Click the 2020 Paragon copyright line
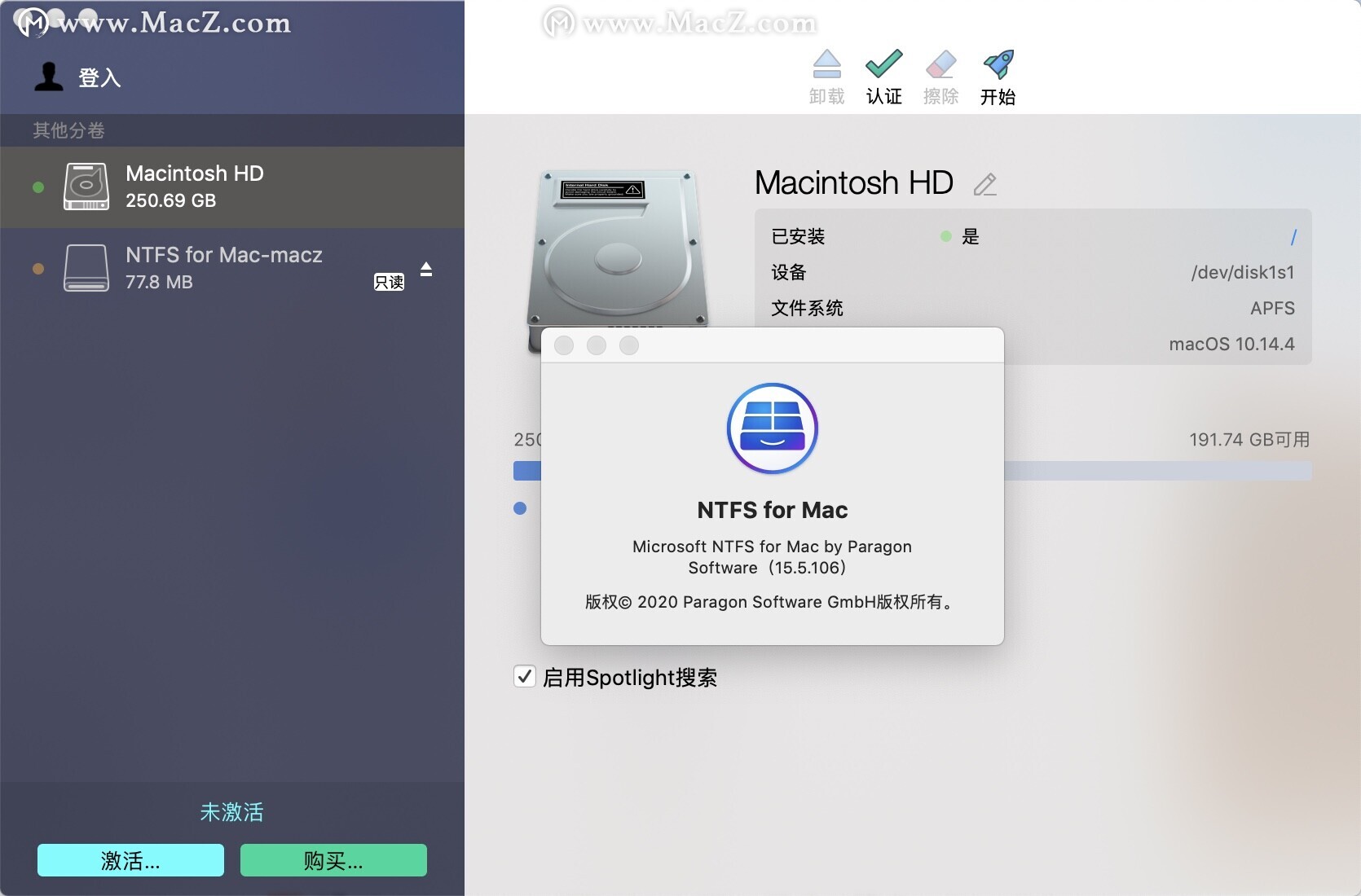Screen dimensions: 1361x896 770,602
